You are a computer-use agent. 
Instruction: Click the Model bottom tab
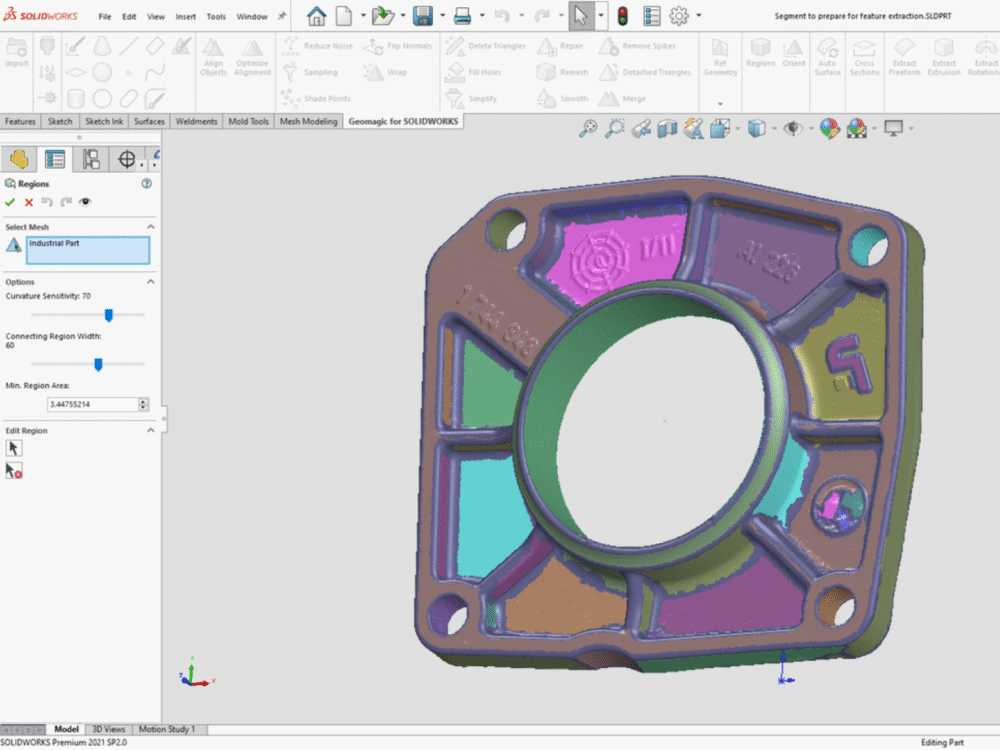(66, 729)
